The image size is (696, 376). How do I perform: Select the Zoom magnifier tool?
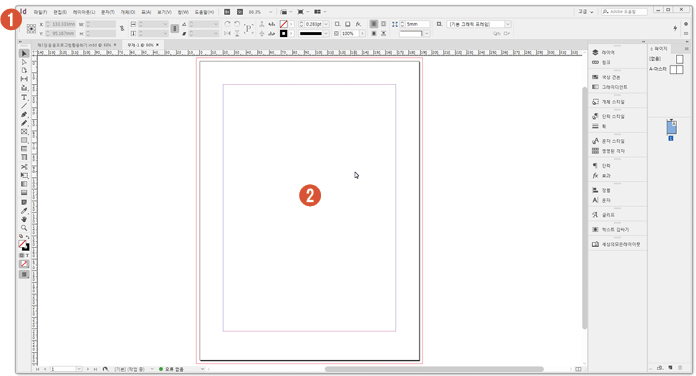point(24,228)
